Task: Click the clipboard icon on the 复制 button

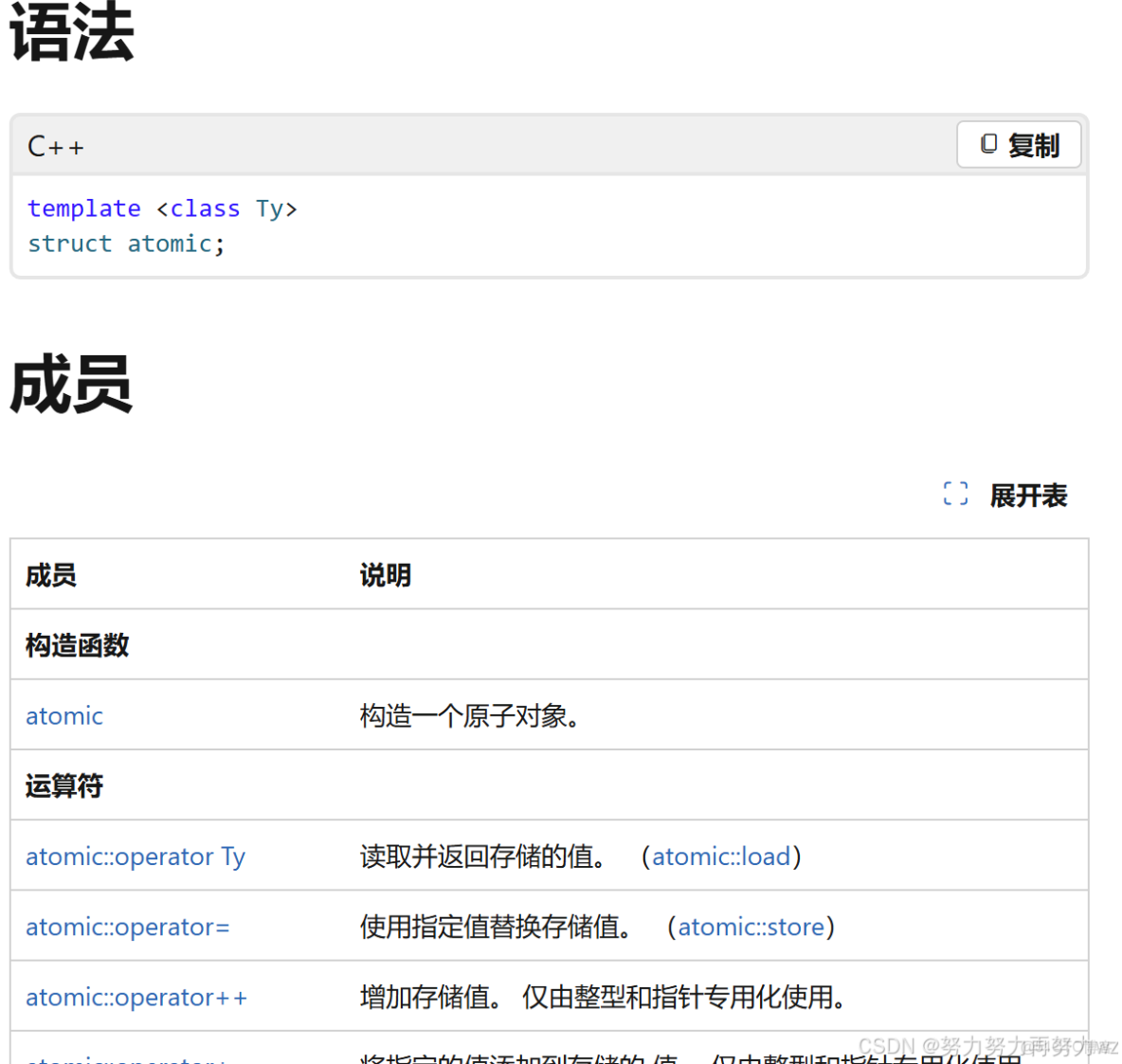Action: (988, 143)
